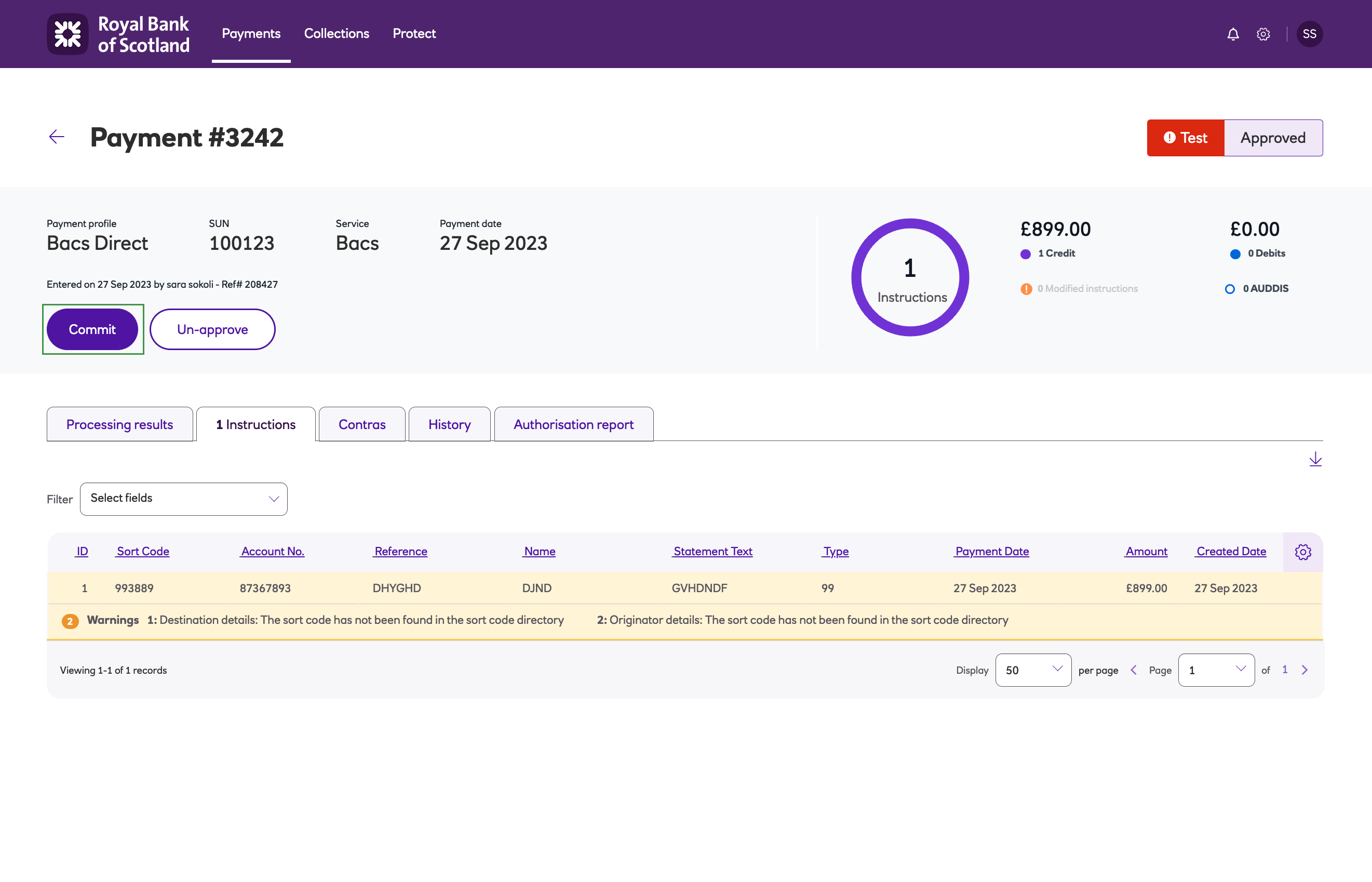Switch to 1 Instructions tab

point(255,424)
